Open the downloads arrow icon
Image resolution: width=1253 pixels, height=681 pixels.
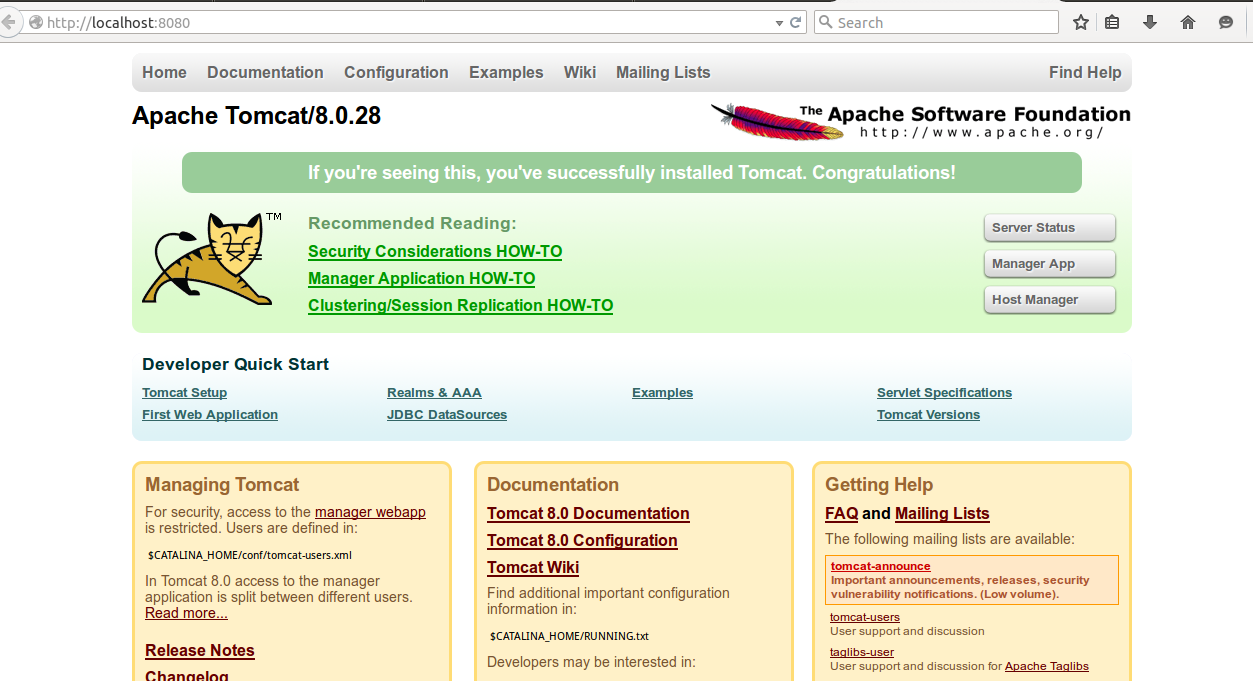tap(1150, 22)
